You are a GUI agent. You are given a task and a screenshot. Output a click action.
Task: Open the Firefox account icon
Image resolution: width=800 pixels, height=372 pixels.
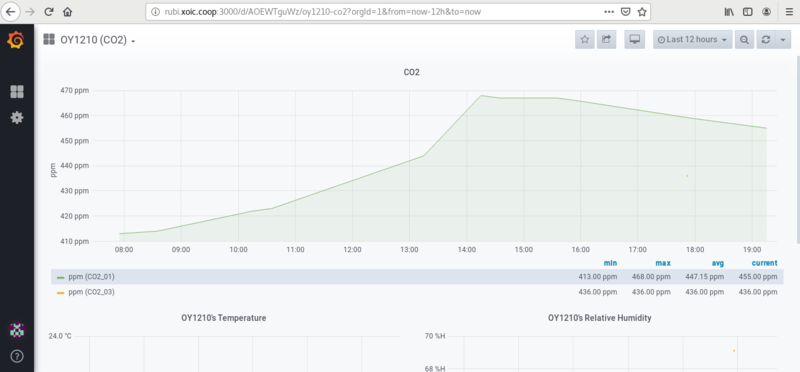point(766,11)
